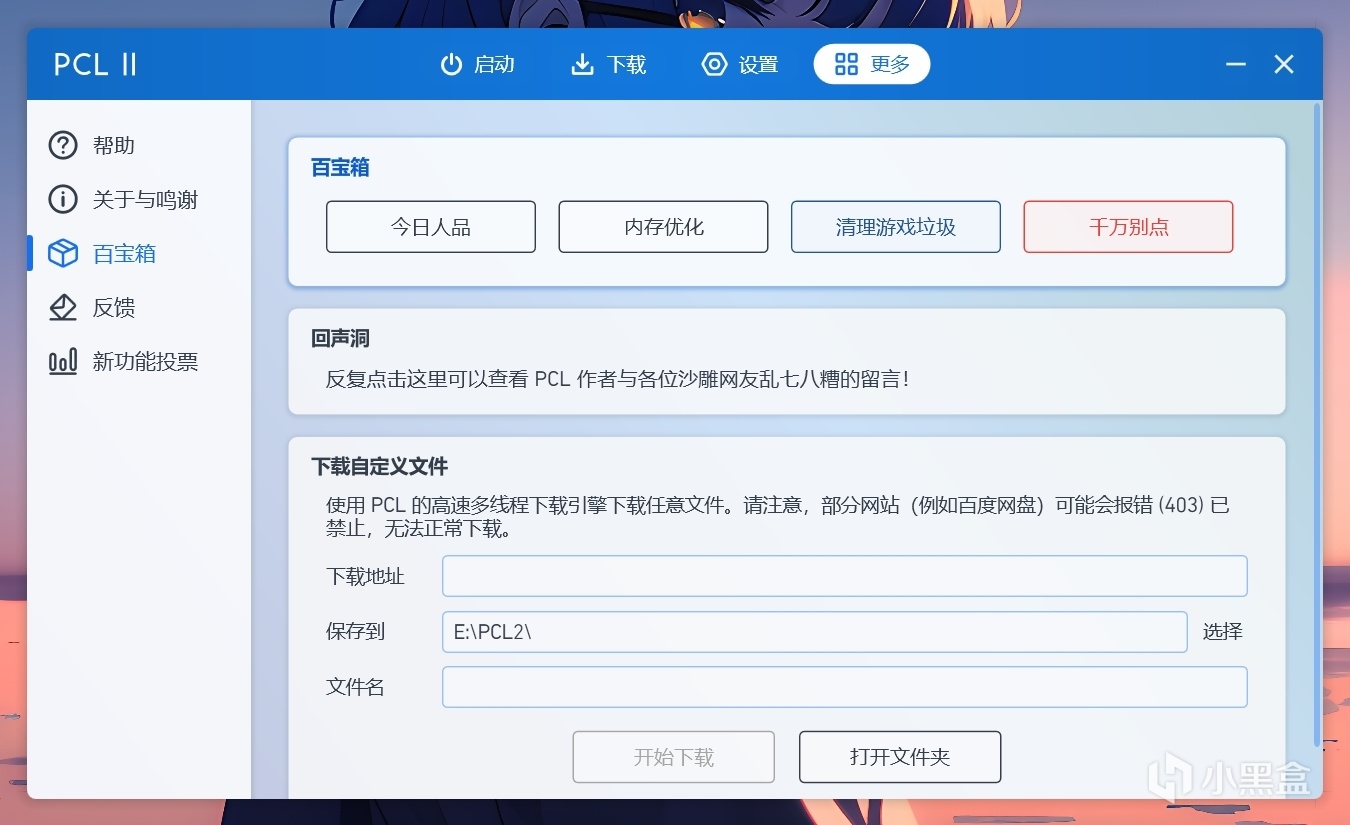Image resolution: width=1350 pixels, height=825 pixels.
Task: Click 选择 to choose save folder
Action: click(1223, 632)
